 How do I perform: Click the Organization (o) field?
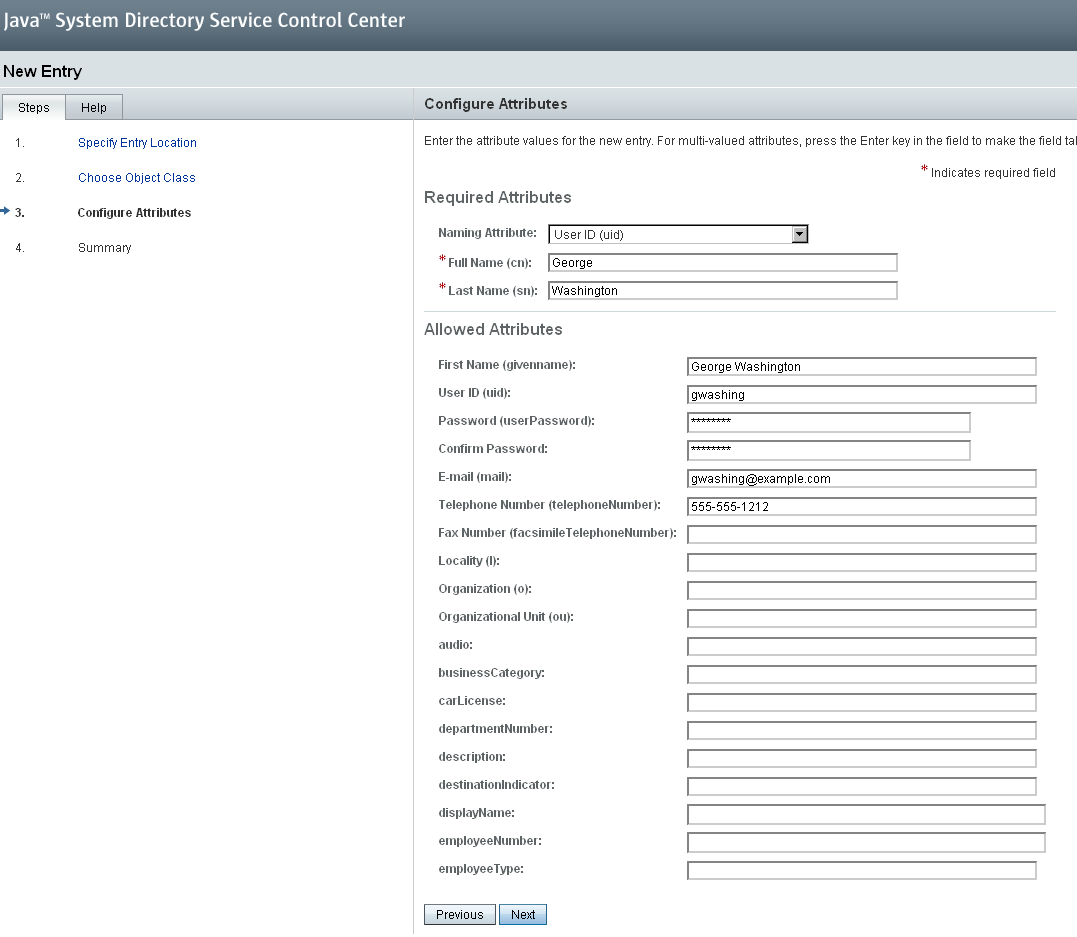861,591
